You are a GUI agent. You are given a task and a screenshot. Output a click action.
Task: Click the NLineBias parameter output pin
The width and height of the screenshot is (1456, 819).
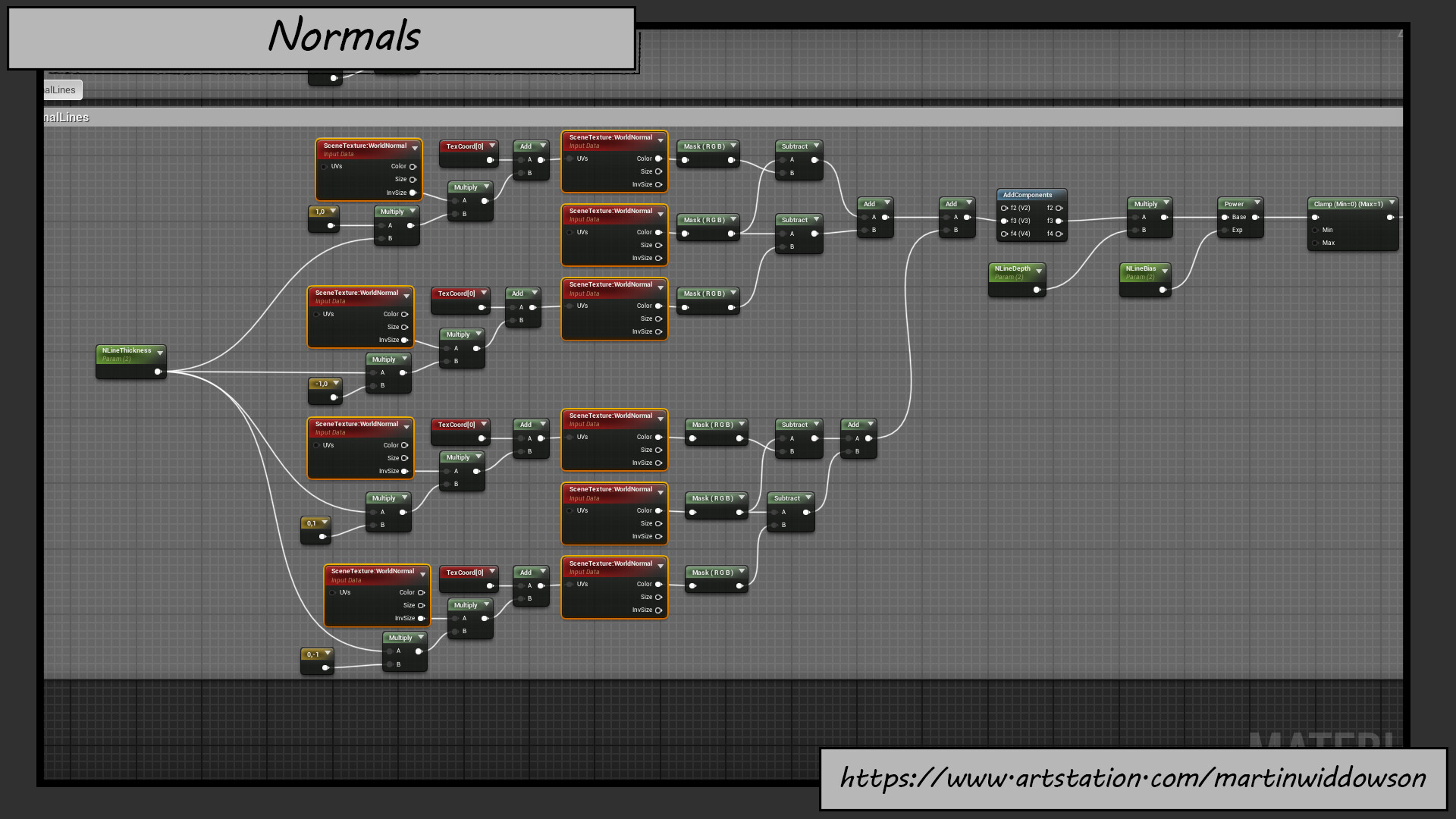tap(1163, 290)
